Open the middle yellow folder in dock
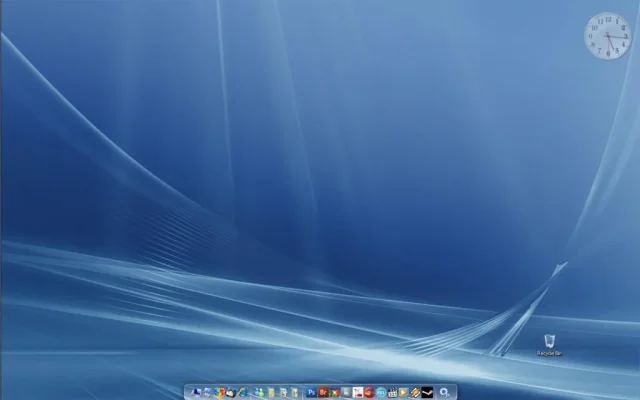640x400 pixels. (283, 392)
